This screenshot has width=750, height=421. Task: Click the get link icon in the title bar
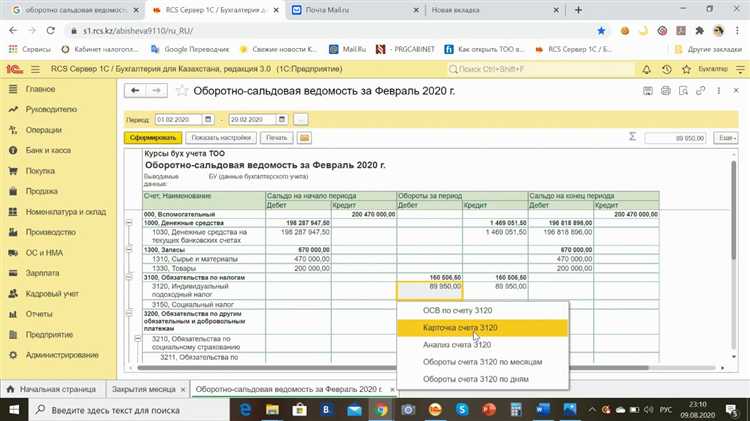[701, 90]
